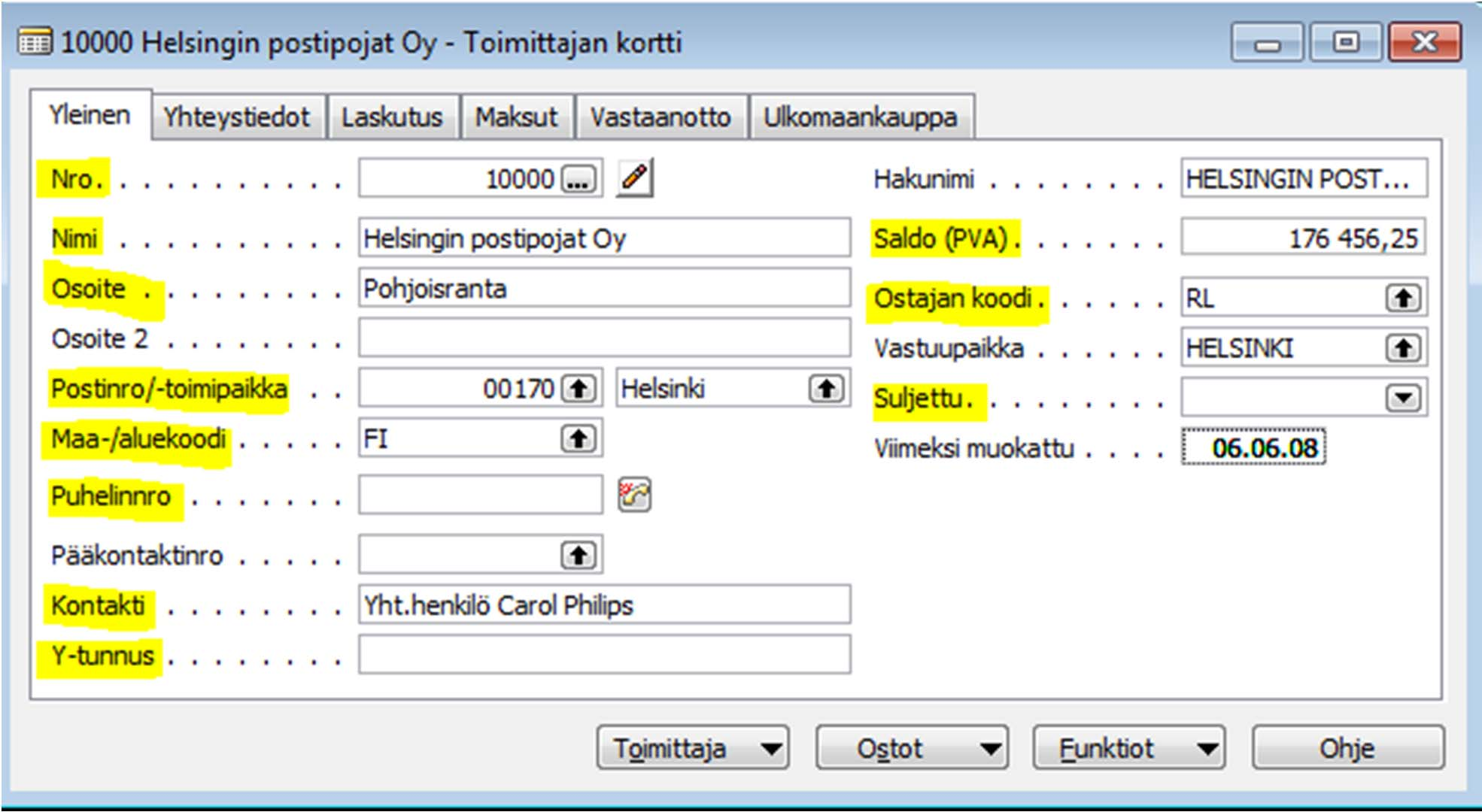
Task: Open the Nro field ellipsis lookup button
Action: point(578,179)
